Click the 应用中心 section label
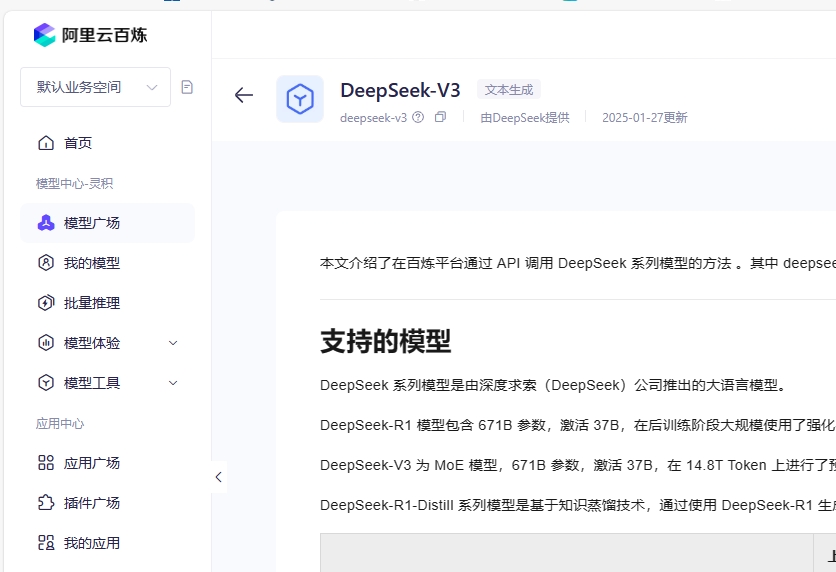 tap(60, 423)
